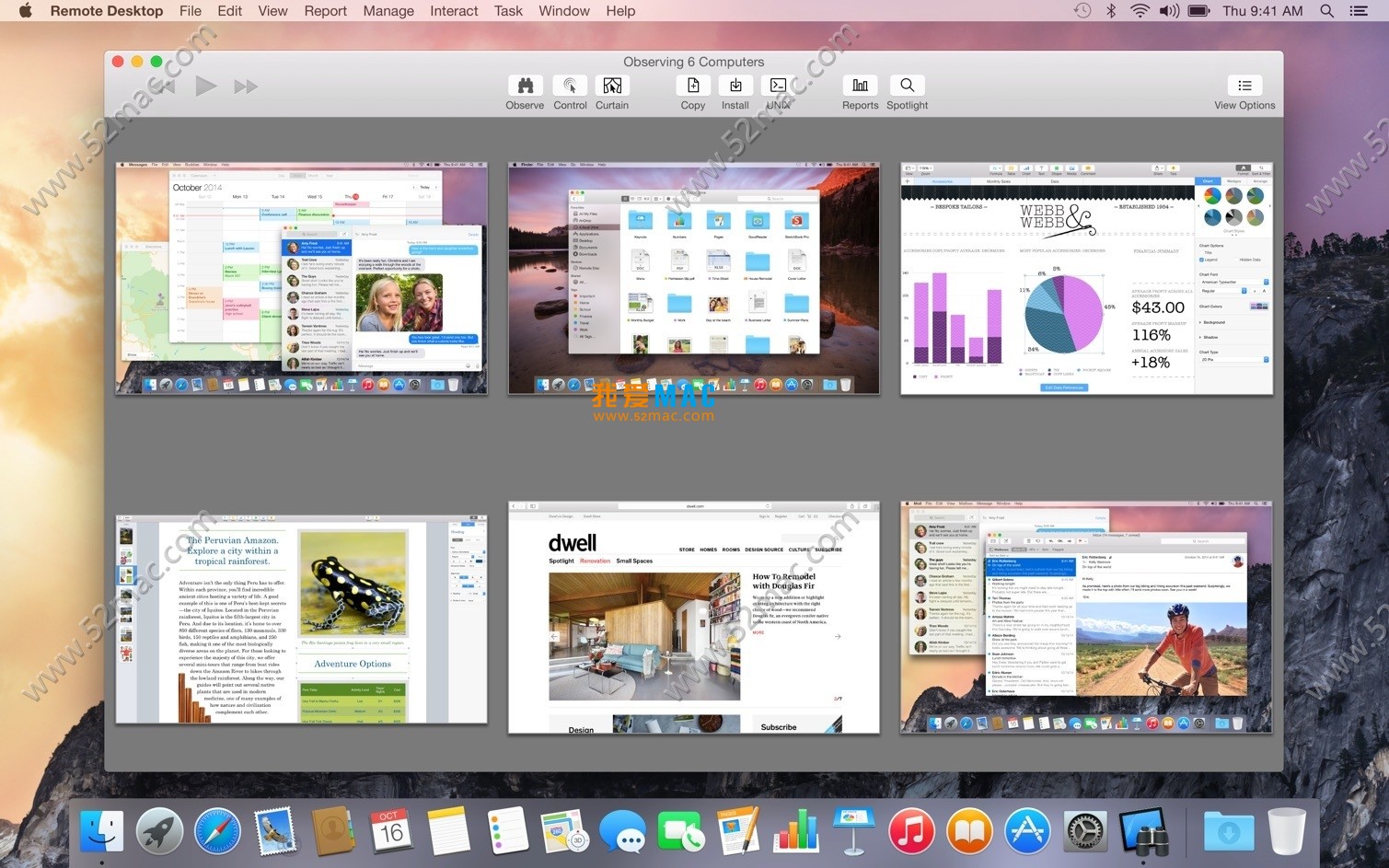Click the Bluetooth icon in the menu bar
This screenshot has height=868, width=1389.
click(1109, 11)
